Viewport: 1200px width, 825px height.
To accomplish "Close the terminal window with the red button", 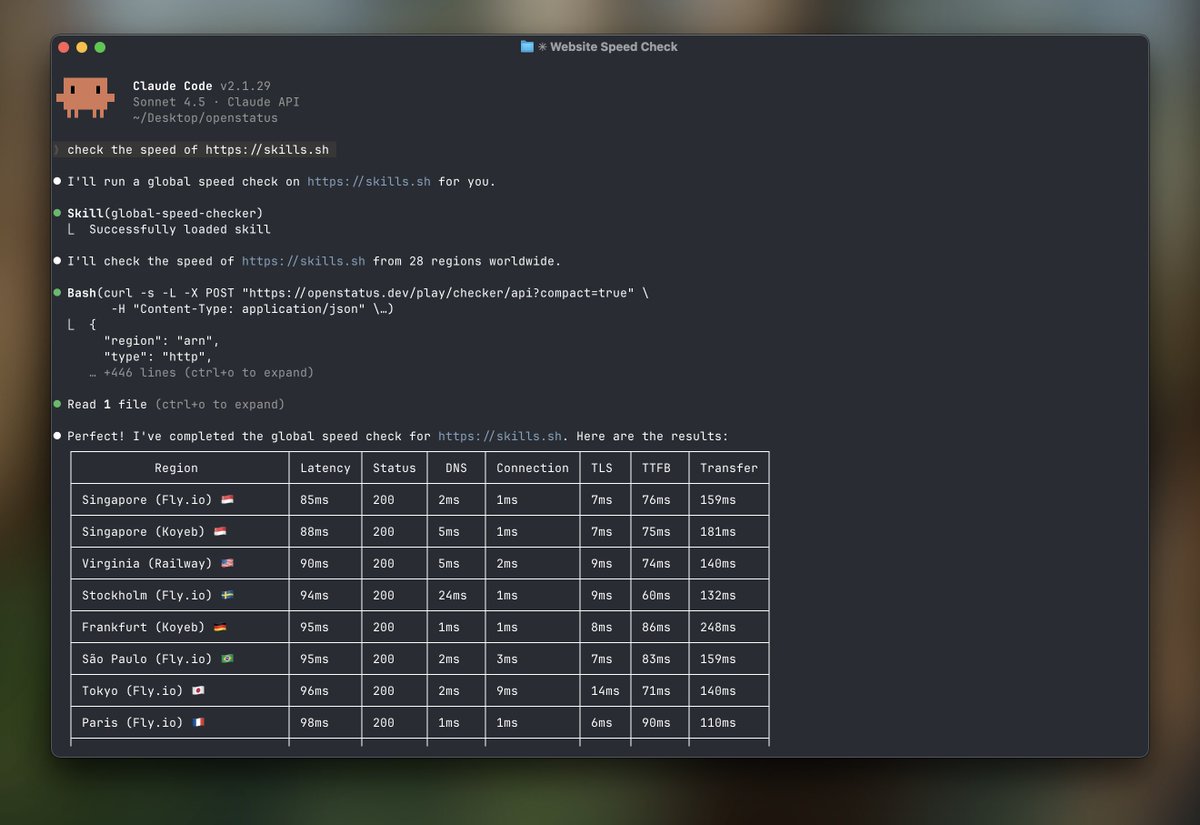I will 64,47.
